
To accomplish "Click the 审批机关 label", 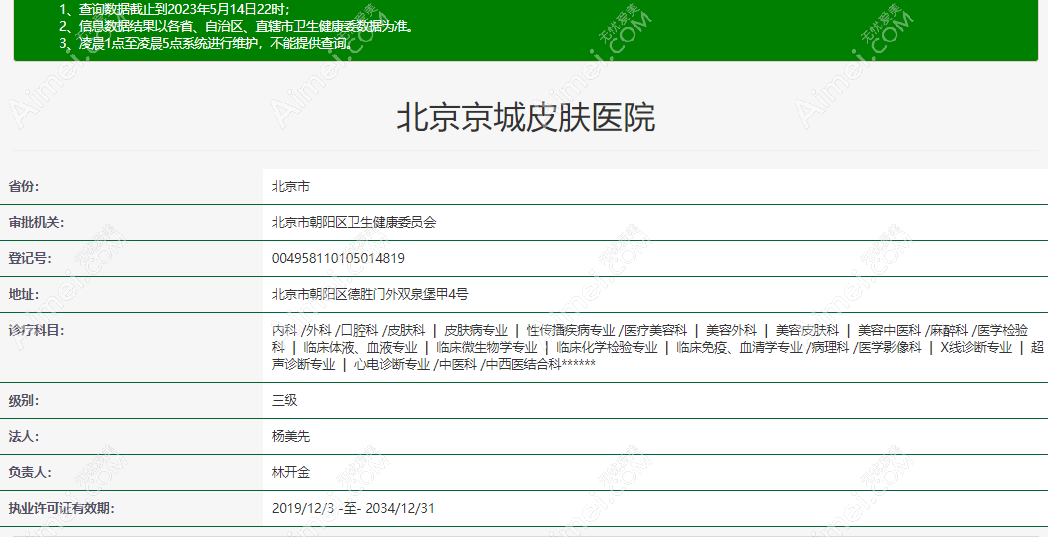I will [x=36, y=223].
